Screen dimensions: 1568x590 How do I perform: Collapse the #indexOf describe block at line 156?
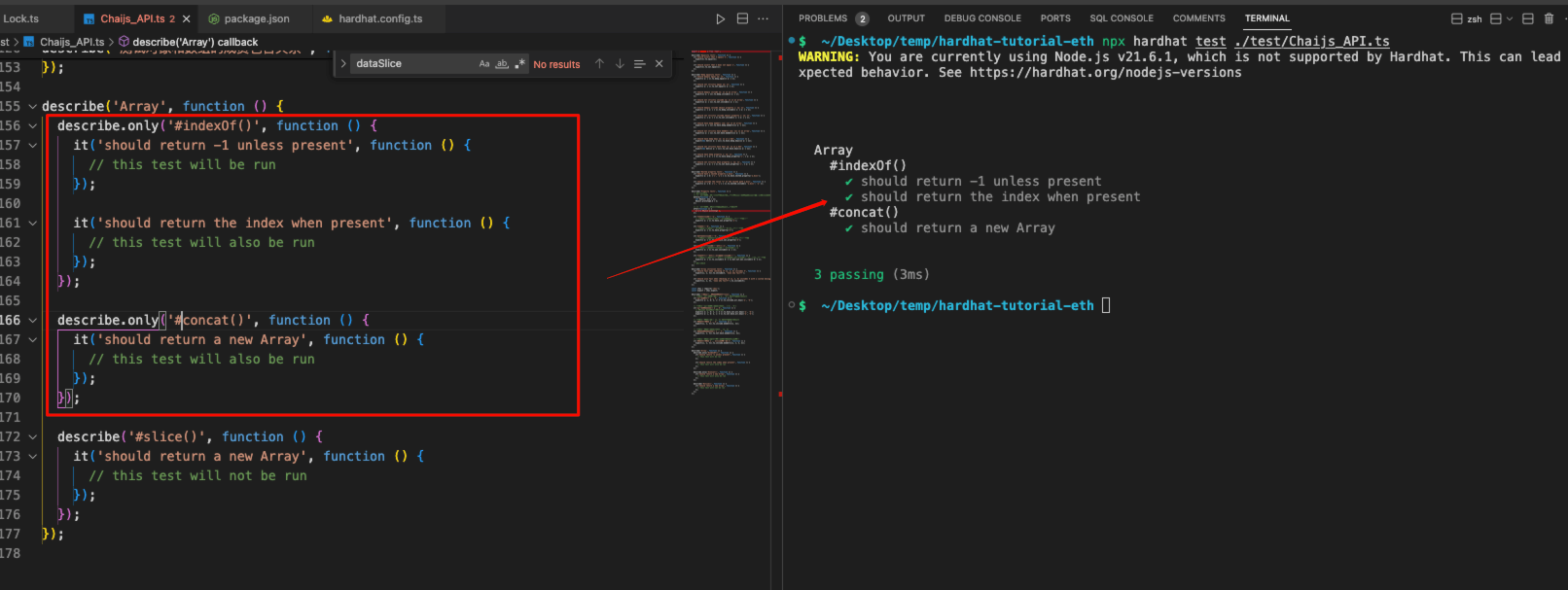pyautogui.click(x=33, y=126)
